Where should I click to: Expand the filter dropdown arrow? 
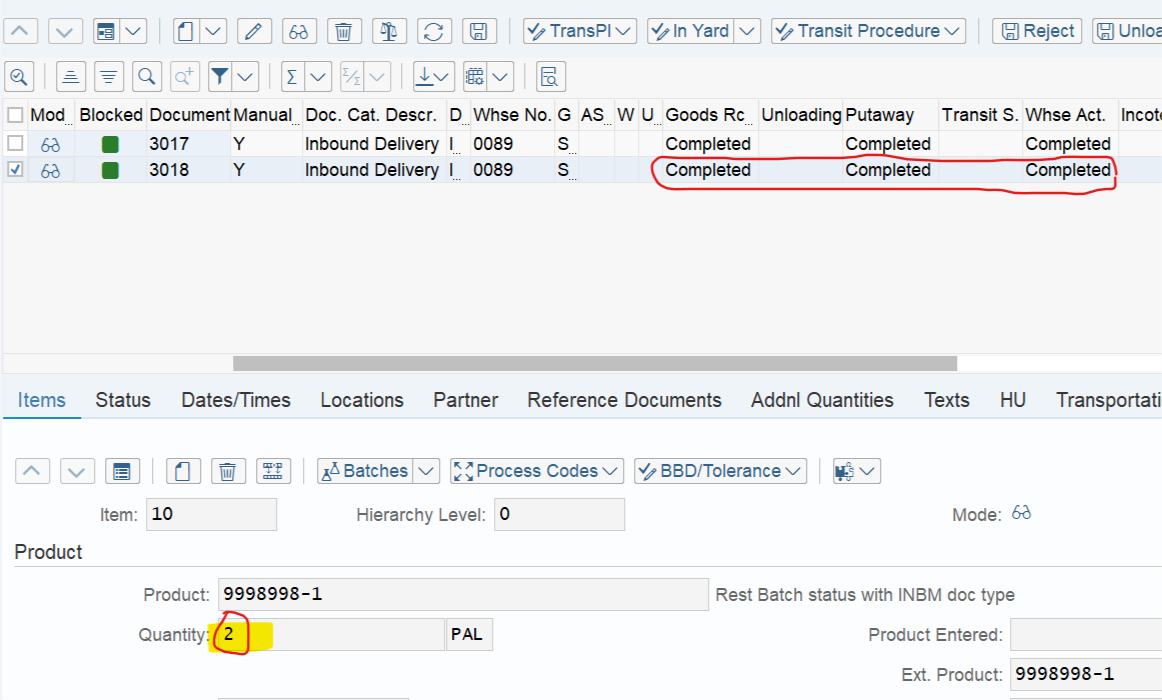[x=244, y=76]
